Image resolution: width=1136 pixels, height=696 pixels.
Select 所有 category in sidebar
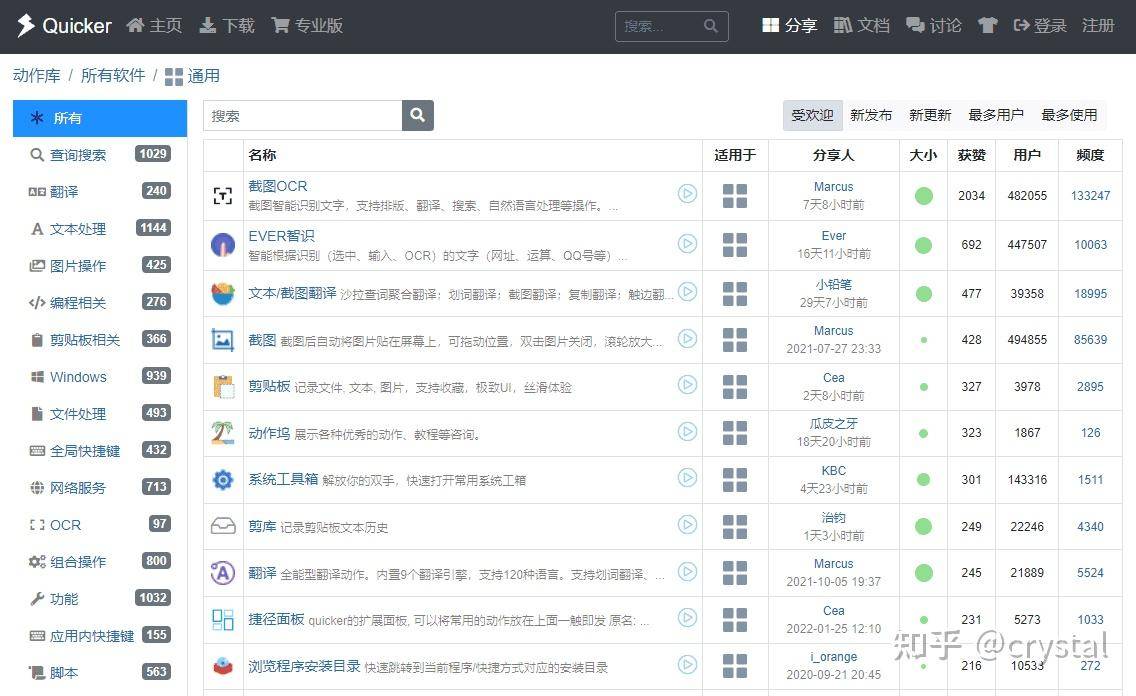(100, 118)
